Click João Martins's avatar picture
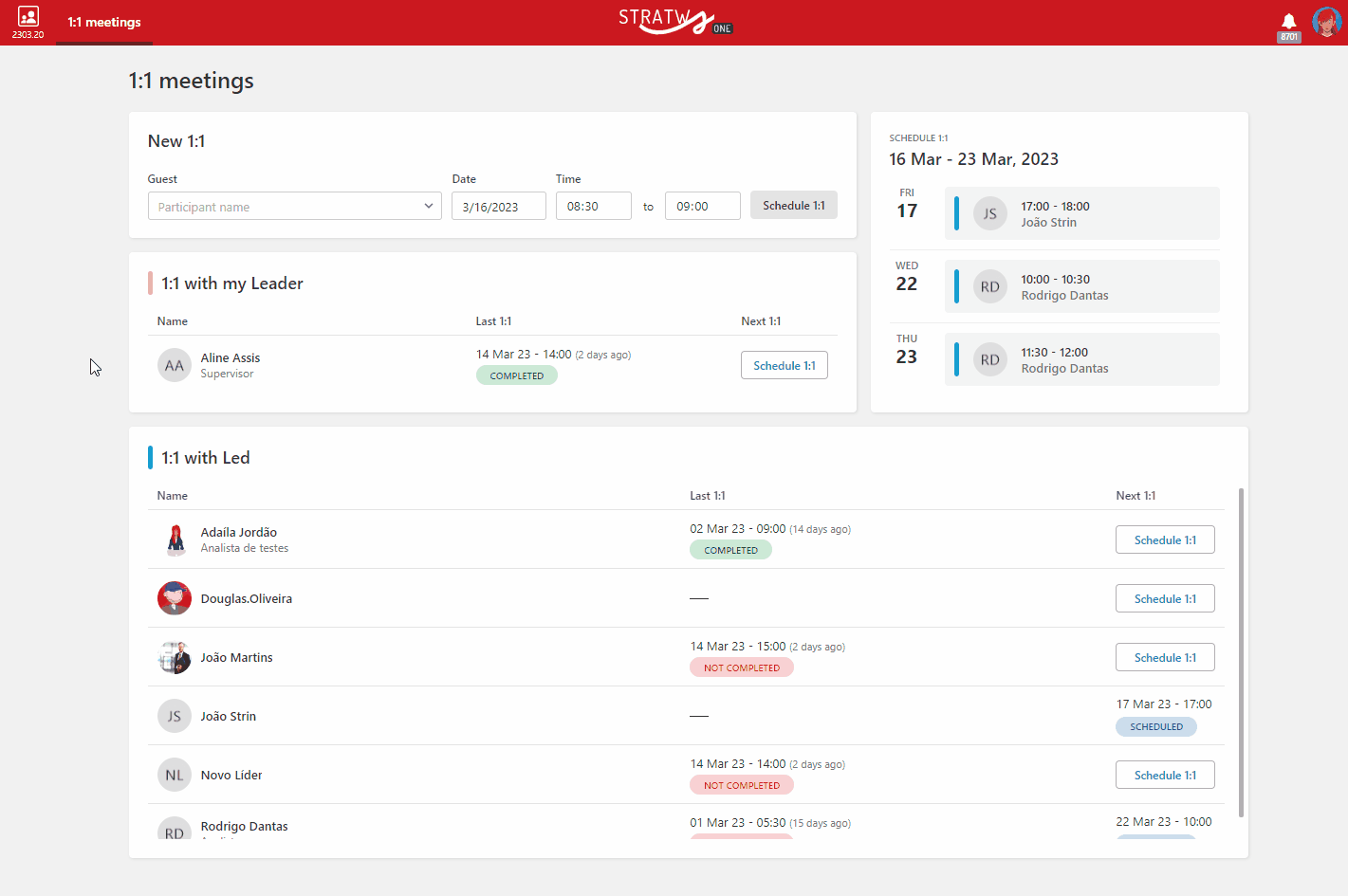 click(175, 657)
